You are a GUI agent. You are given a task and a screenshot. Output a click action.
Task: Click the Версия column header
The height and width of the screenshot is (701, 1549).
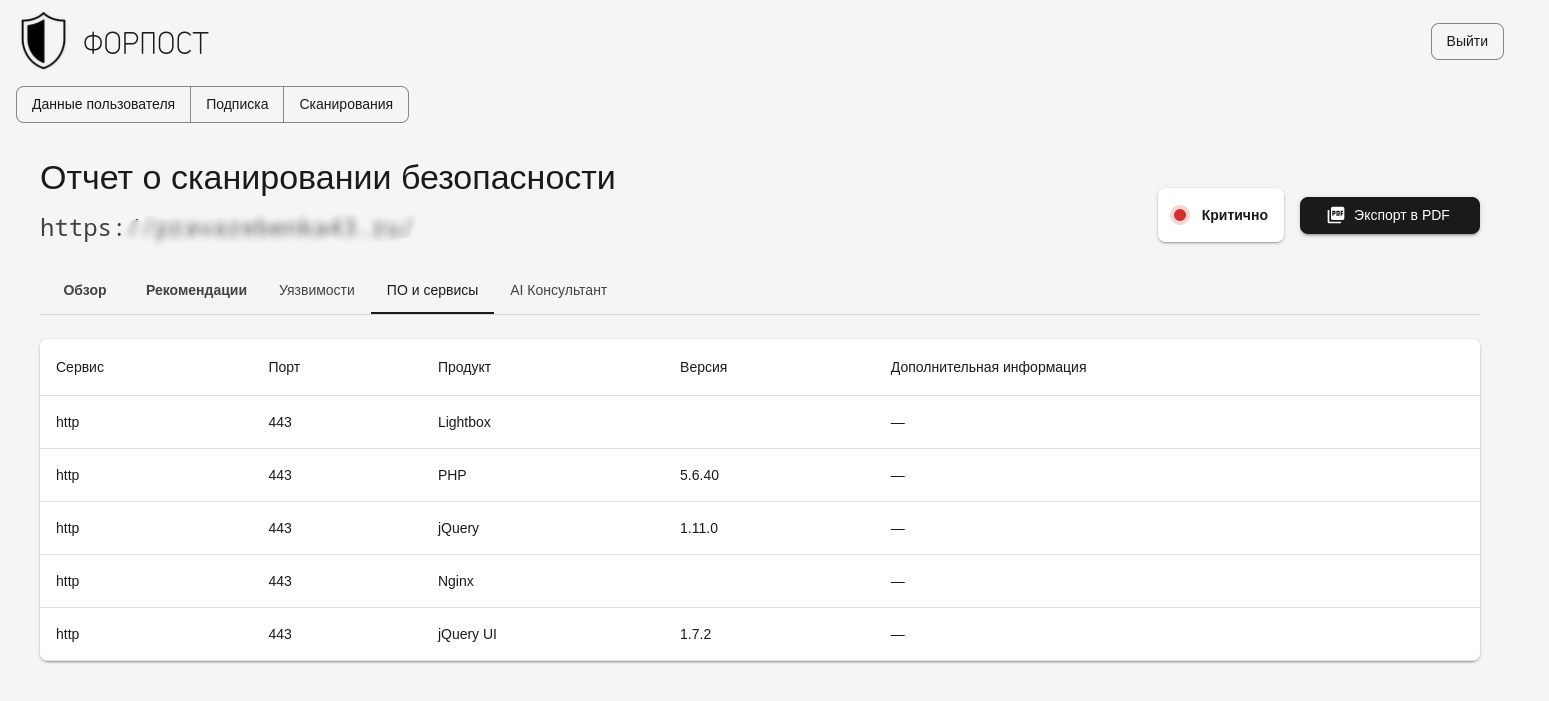(x=703, y=367)
